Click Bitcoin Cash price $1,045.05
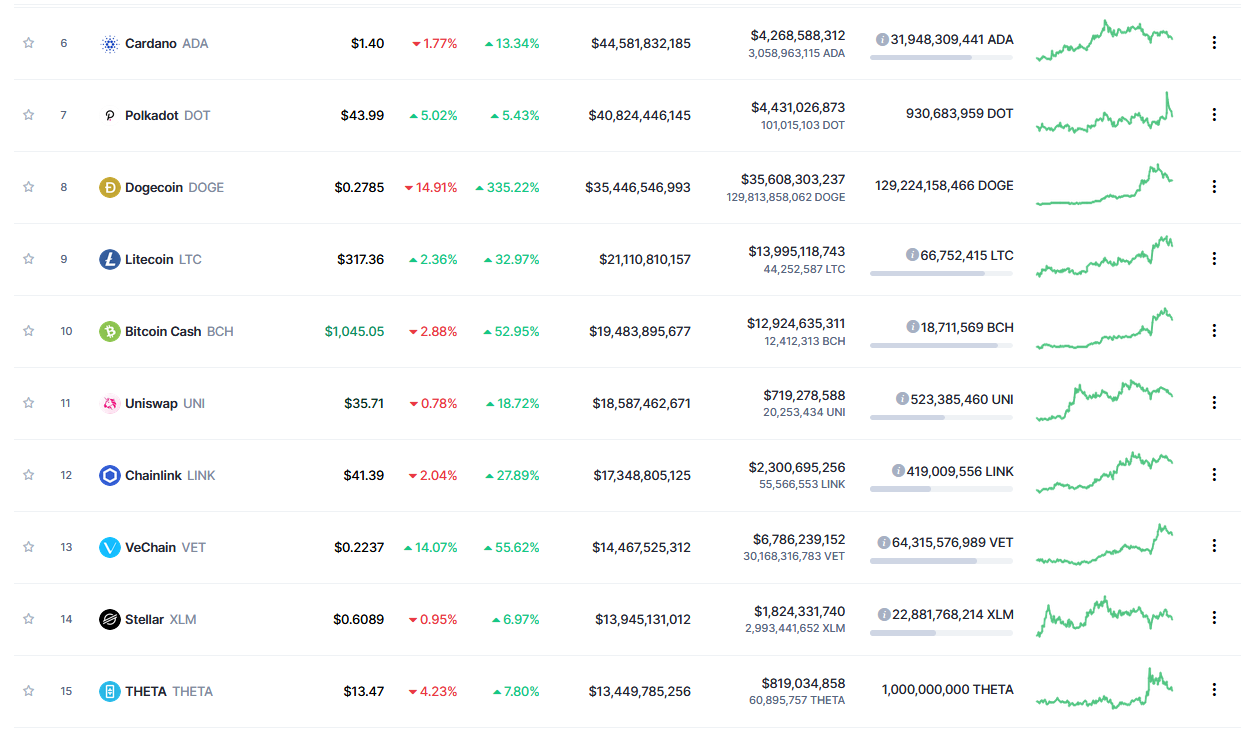 [354, 332]
